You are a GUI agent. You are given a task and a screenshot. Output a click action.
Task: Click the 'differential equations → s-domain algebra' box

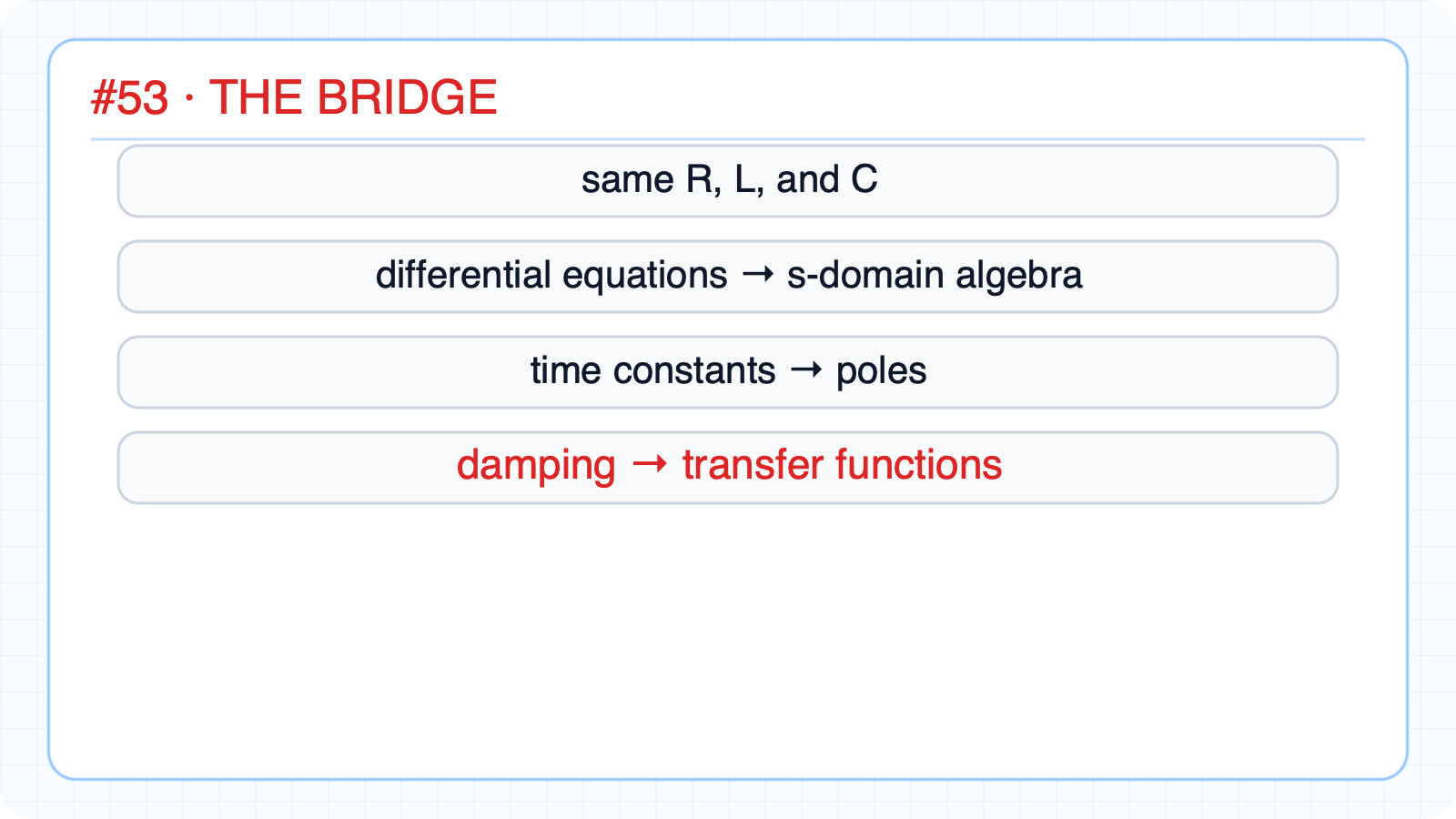point(728,277)
